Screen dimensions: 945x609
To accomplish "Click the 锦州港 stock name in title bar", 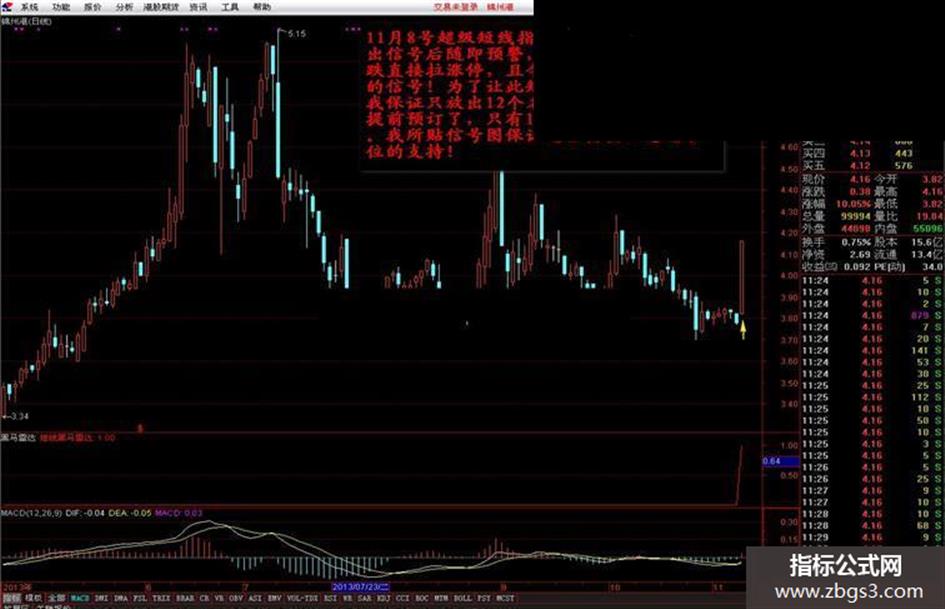I will pos(500,7).
